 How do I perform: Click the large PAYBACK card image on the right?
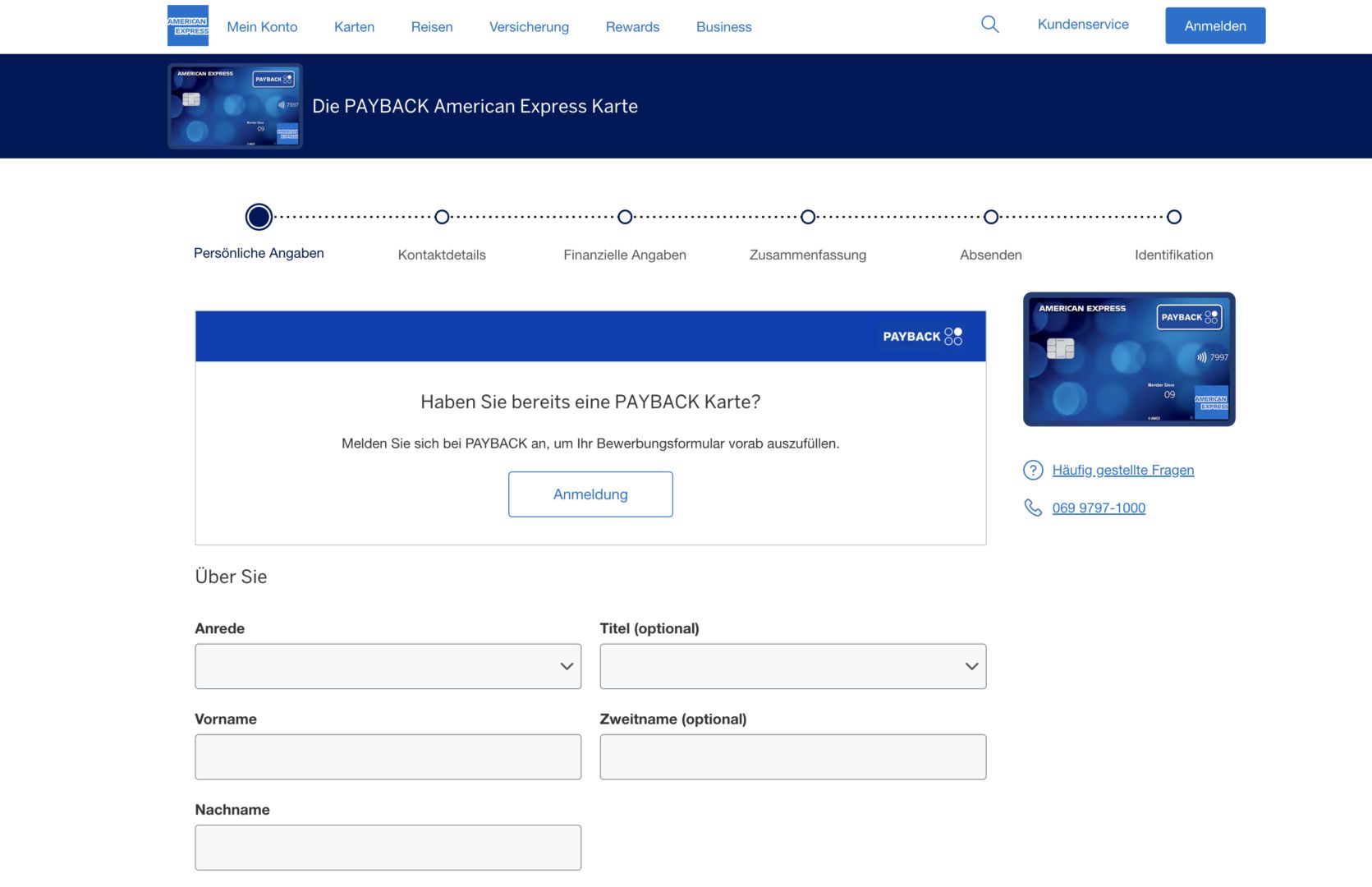[1129, 359]
